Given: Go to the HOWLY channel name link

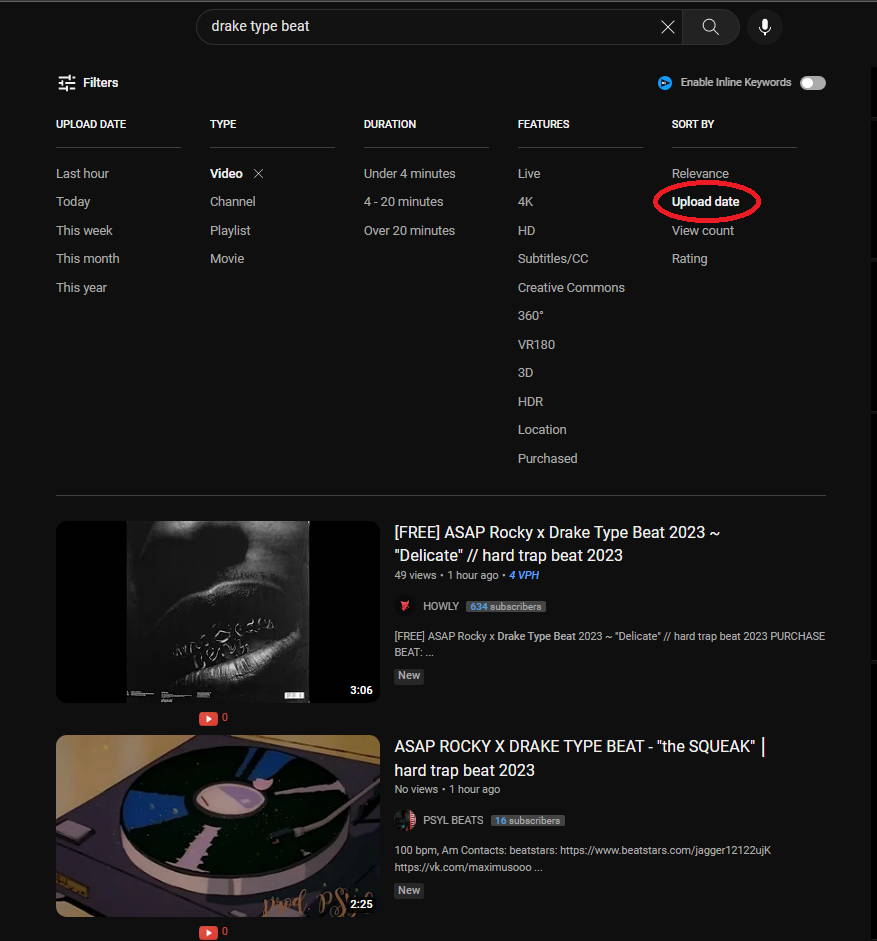Looking at the screenshot, I should click(x=441, y=606).
